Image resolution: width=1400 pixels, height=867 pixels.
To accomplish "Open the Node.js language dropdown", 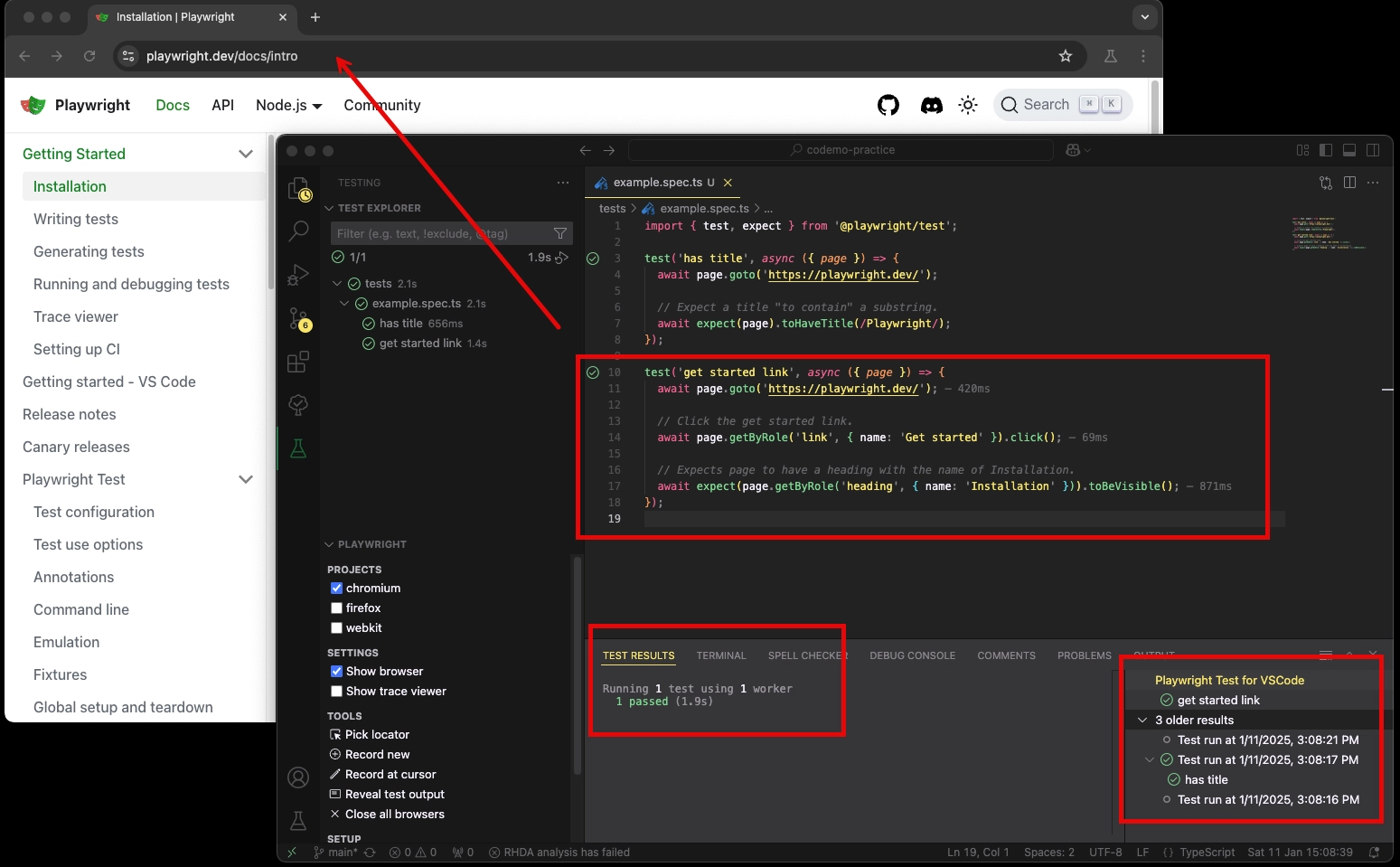I will pyautogui.click(x=288, y=105).
